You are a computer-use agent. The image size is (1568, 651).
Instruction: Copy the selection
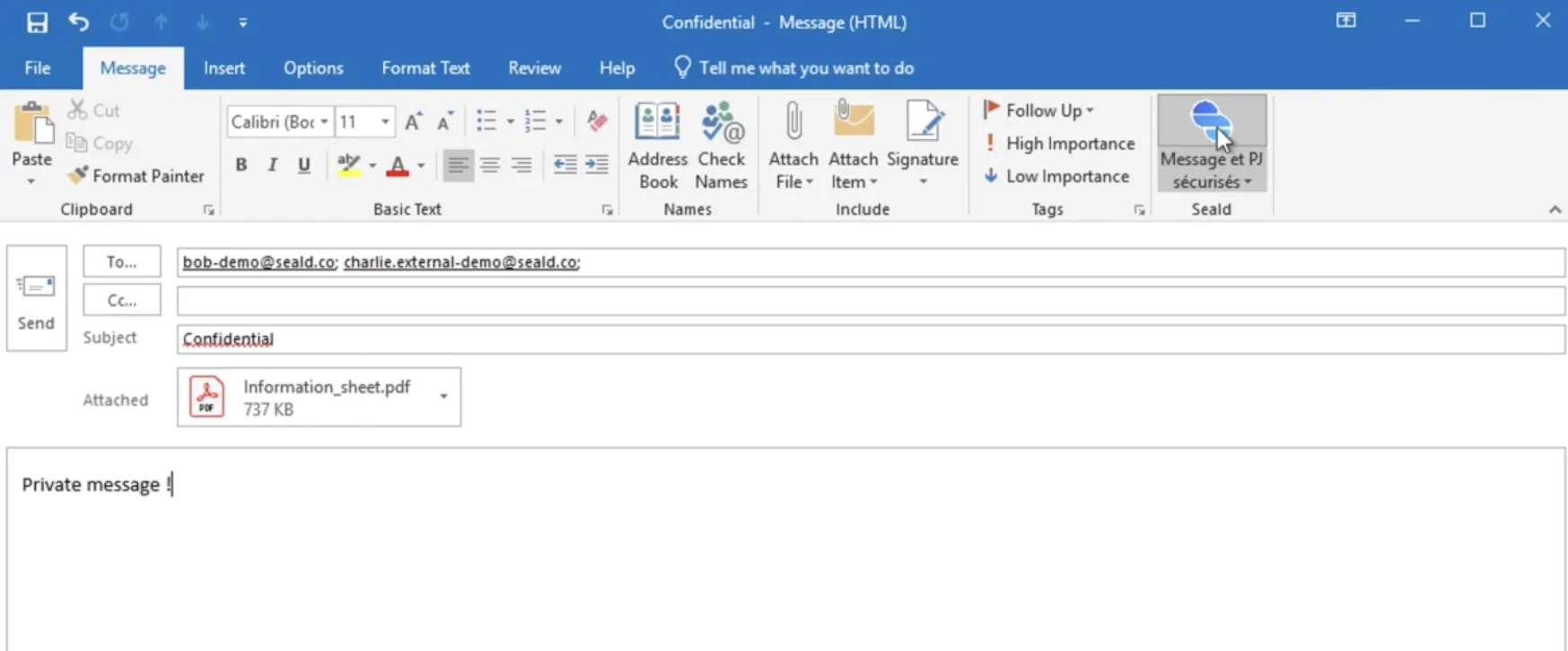[x=100, y=144]
